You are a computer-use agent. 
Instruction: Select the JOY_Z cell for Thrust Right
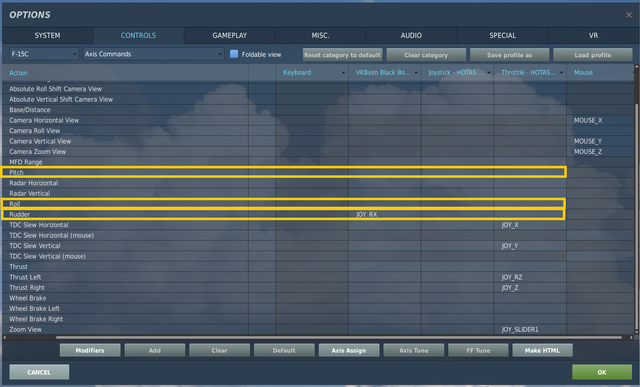point(530,287)
